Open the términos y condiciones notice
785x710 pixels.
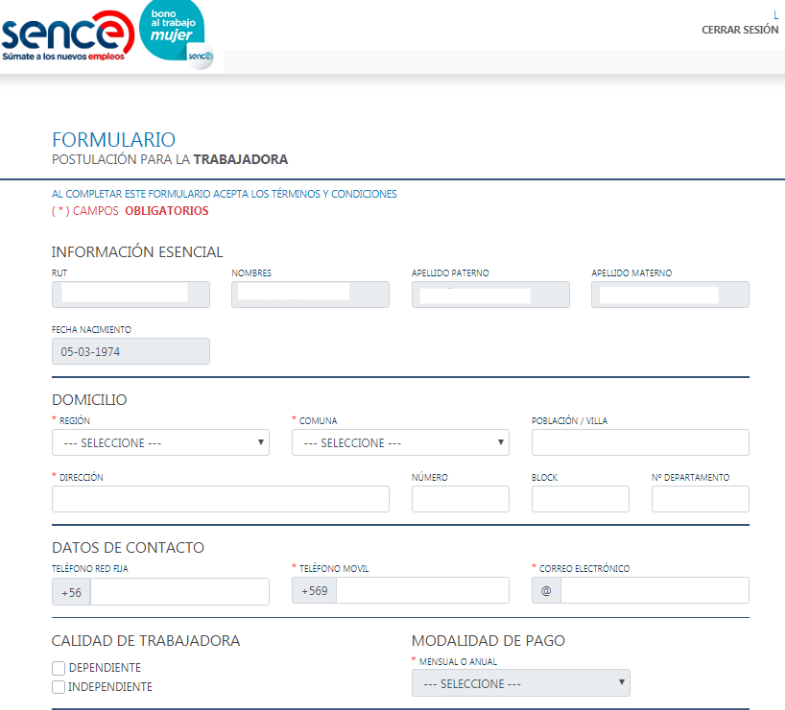[x=224, y=194]
